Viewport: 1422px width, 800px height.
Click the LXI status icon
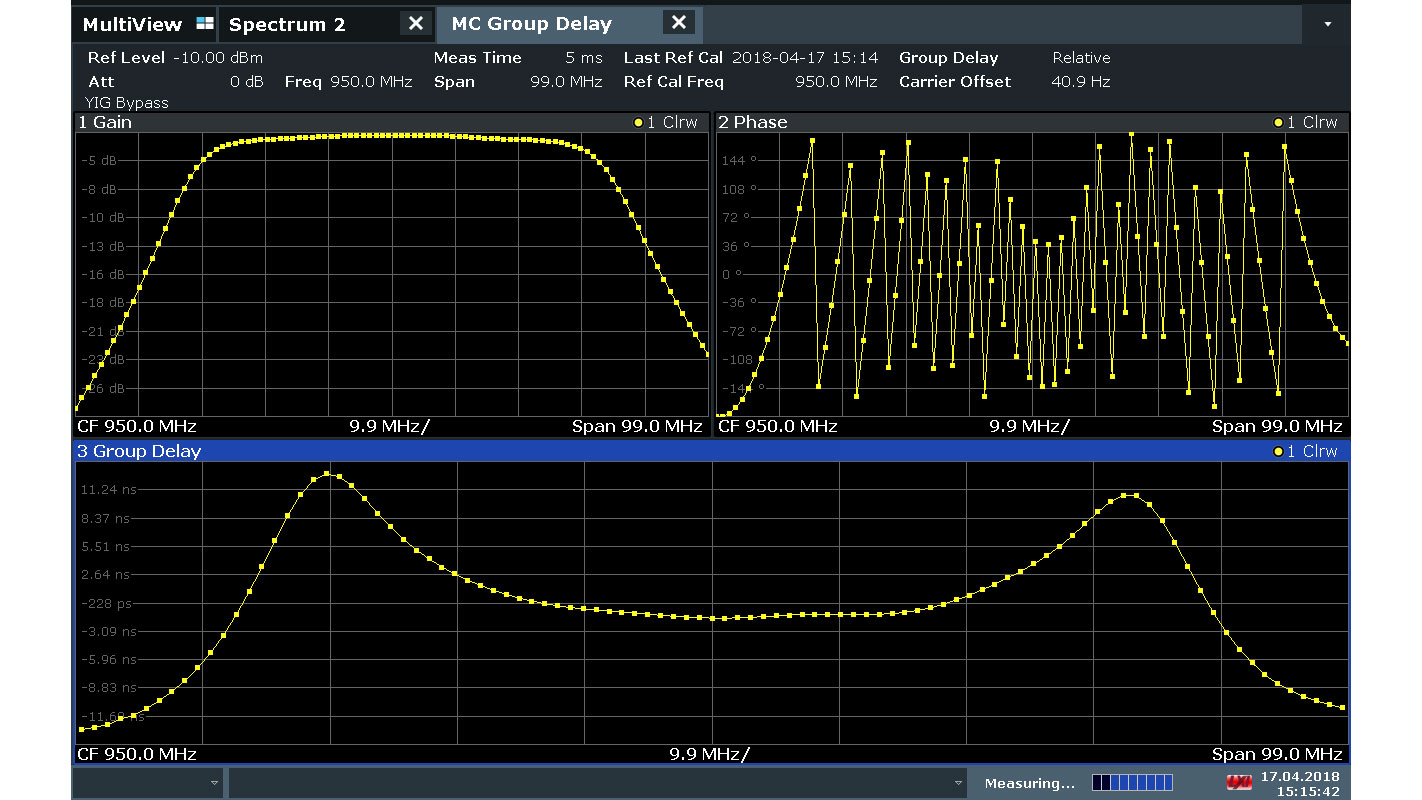coord(1239,783)
